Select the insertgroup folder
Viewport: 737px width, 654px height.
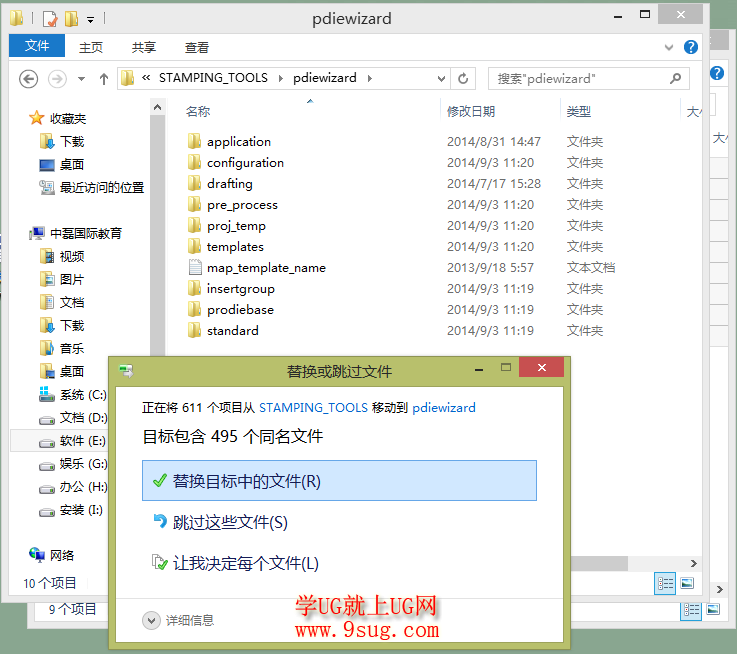[x=240, y=288]
